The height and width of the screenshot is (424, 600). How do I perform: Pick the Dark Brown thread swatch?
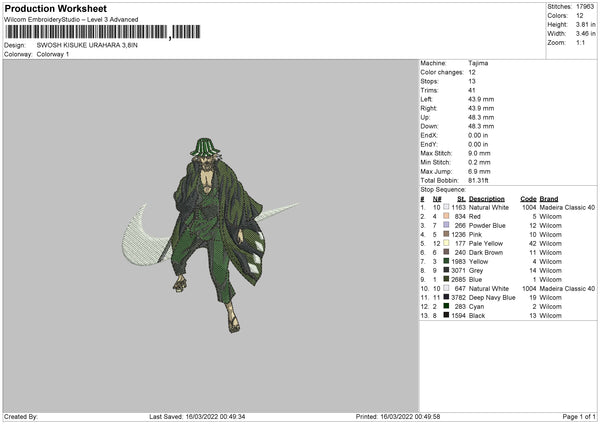pyautogui.click(x=446, y=252)
